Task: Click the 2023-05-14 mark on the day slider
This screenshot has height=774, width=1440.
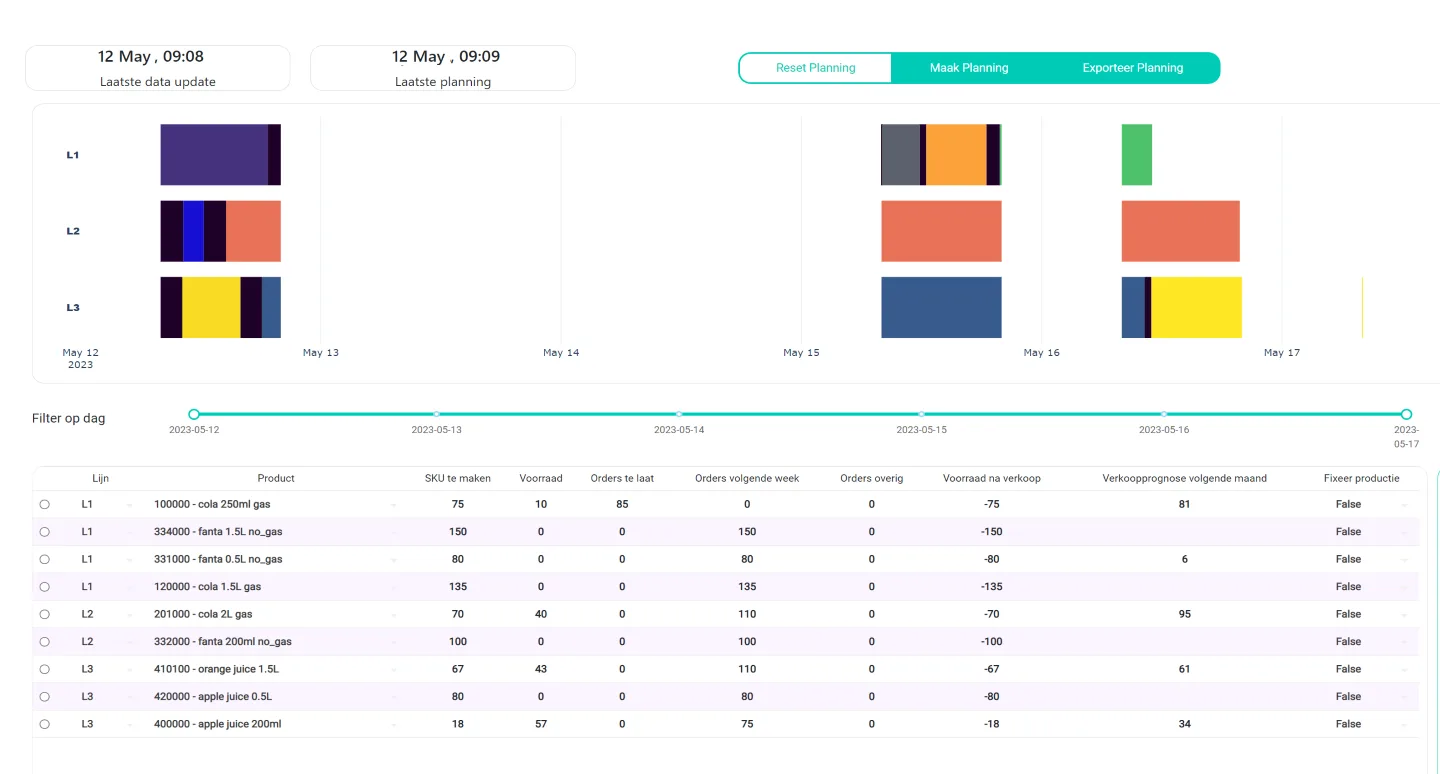Action: 679,414
